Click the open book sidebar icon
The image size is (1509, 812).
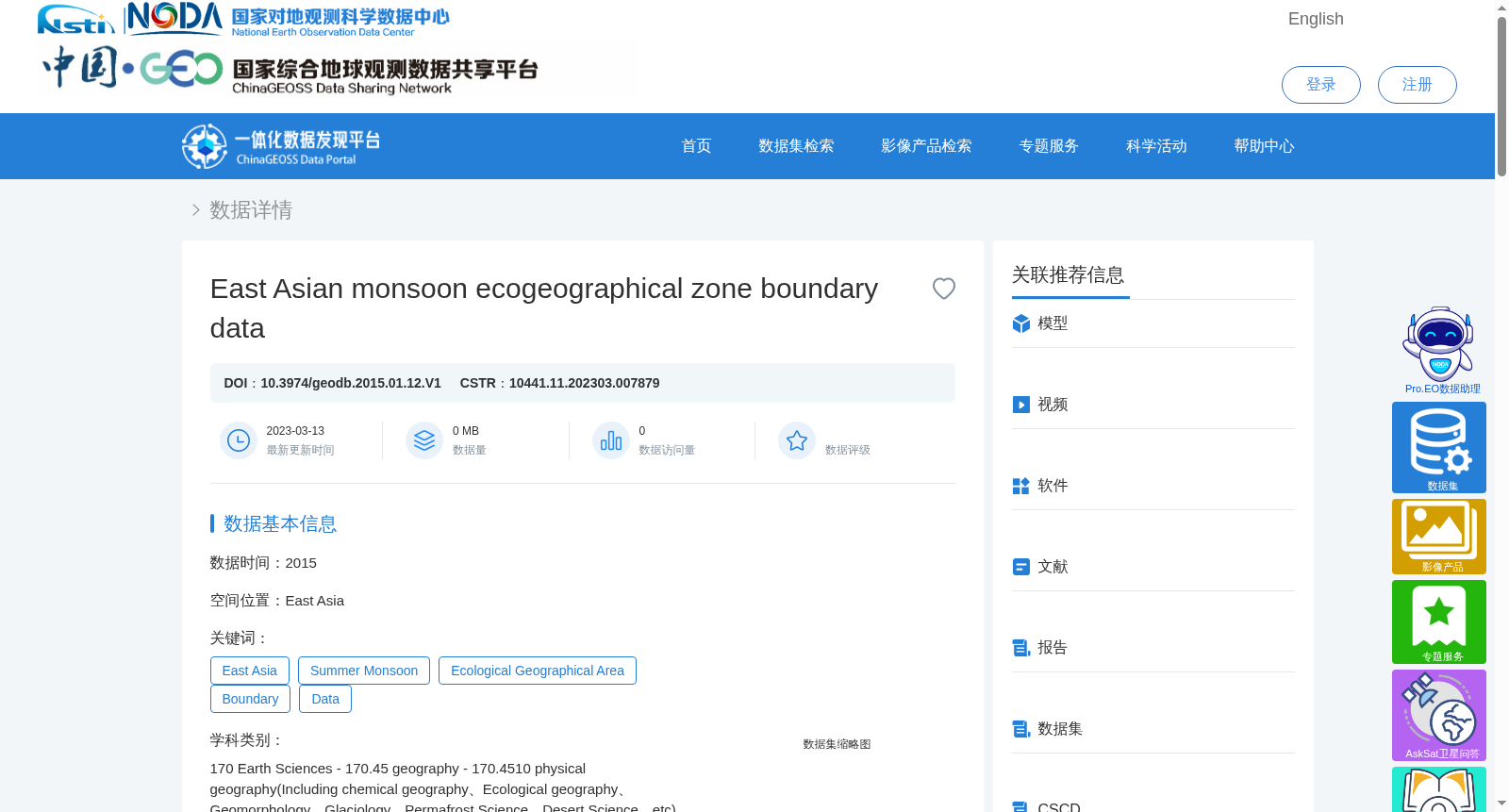(1438, 790)
